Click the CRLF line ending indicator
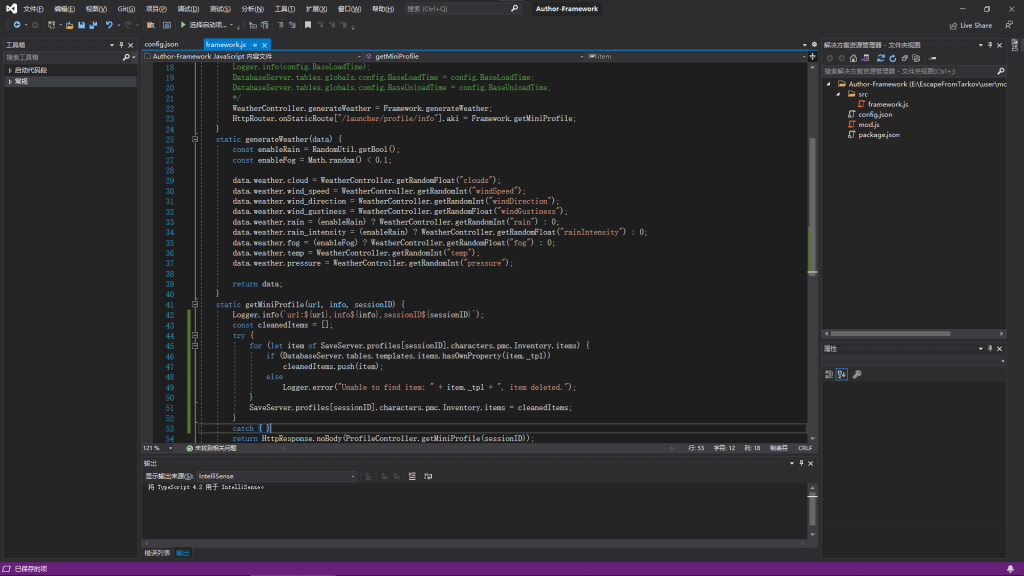The width and height of the screenshot is (1024, 576). [x=805, y=448]
